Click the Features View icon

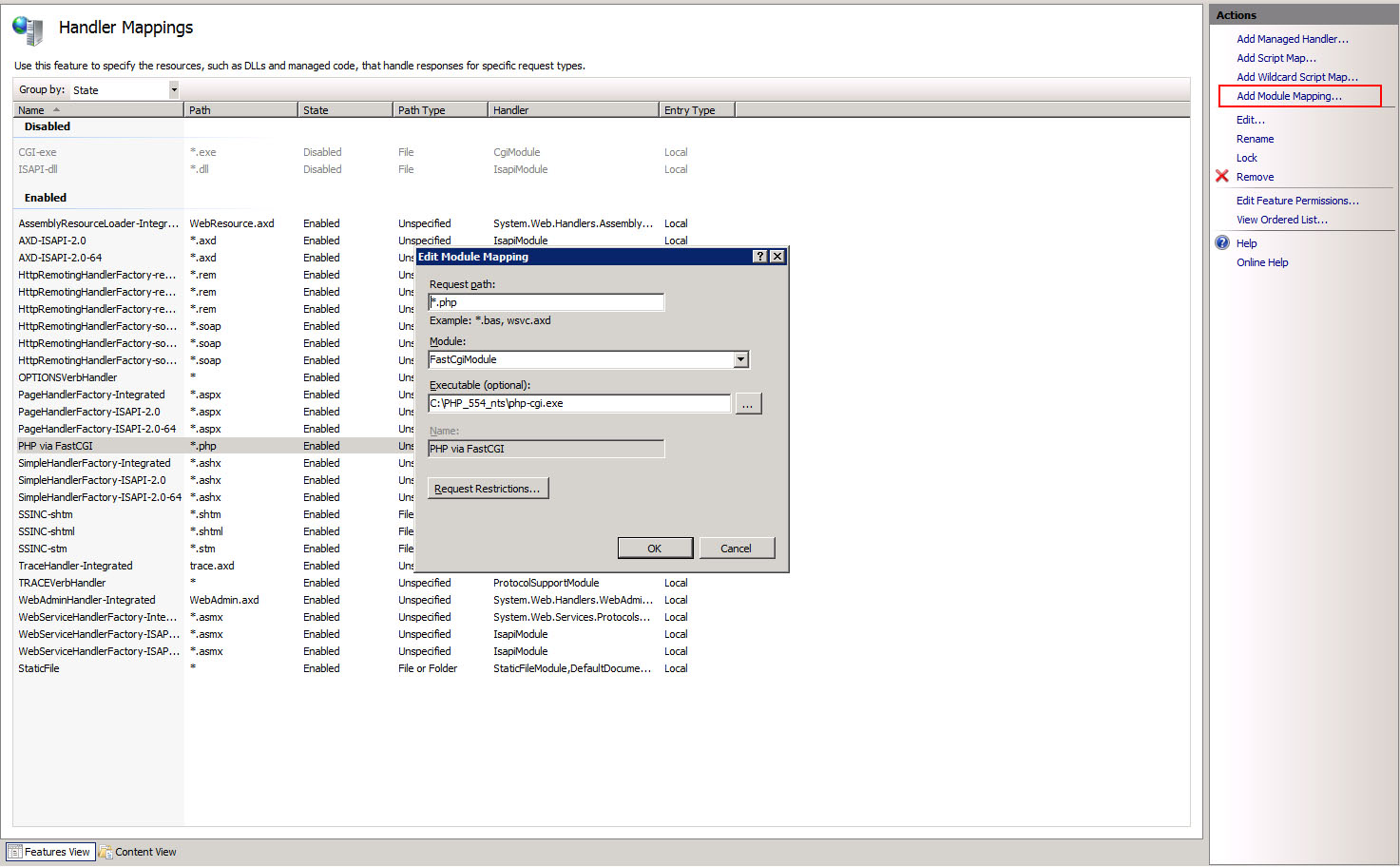coord(15,851)
